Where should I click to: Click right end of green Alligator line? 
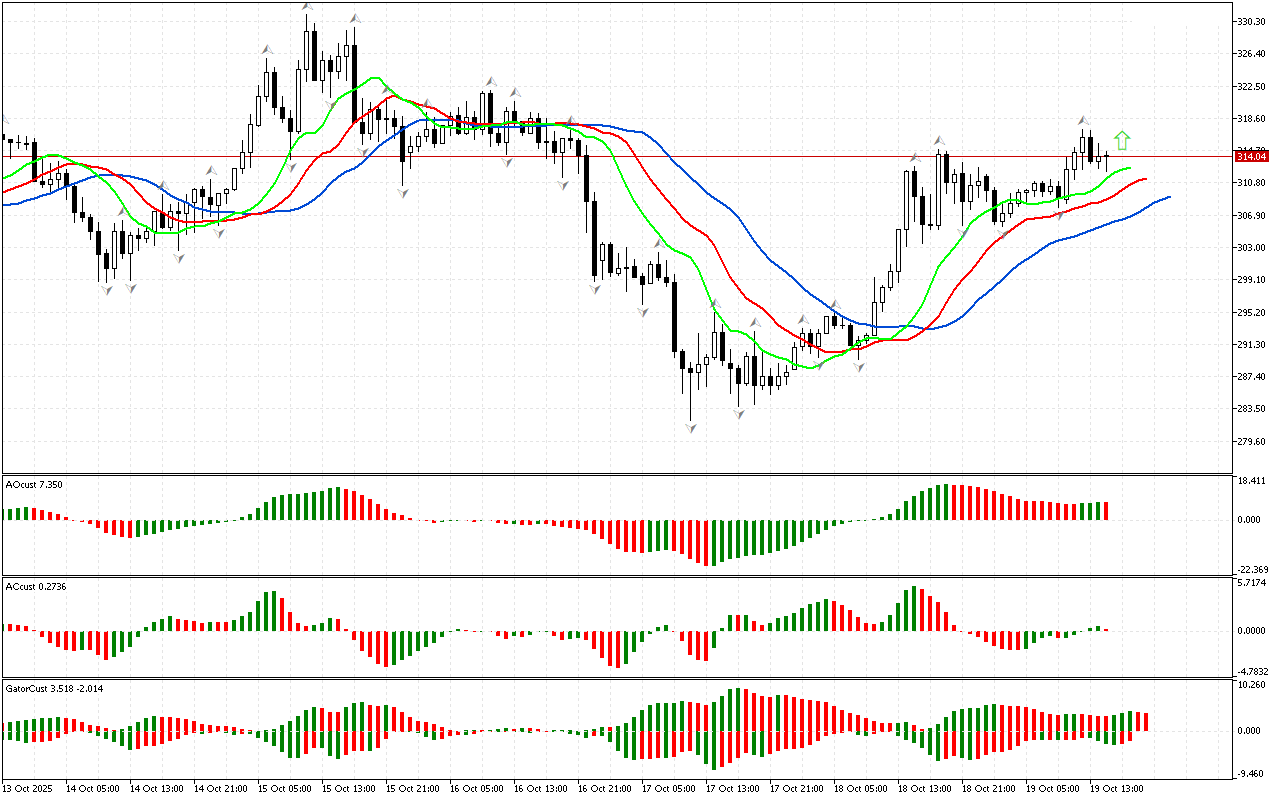[1130, 168]
